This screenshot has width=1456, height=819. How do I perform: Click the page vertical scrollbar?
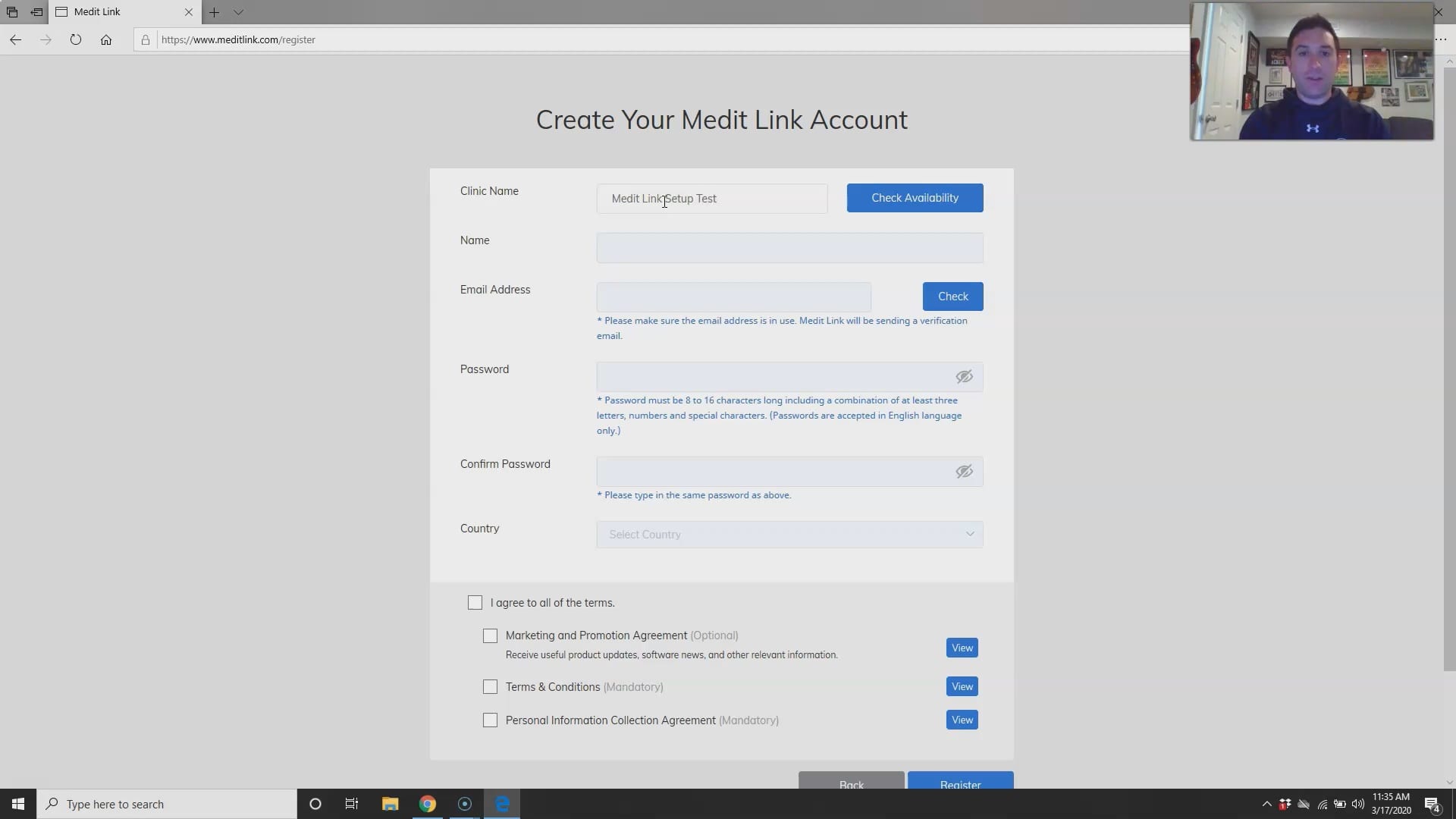click(1449, 368)
